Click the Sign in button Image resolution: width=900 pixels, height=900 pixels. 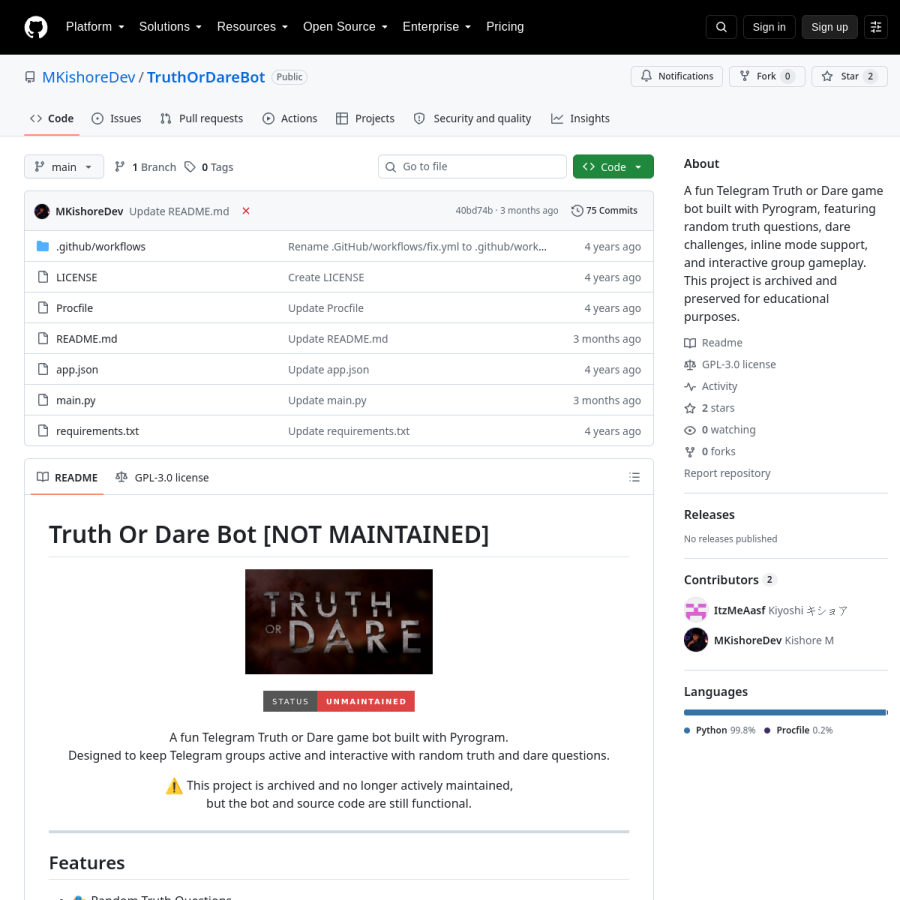click(769, 27)
